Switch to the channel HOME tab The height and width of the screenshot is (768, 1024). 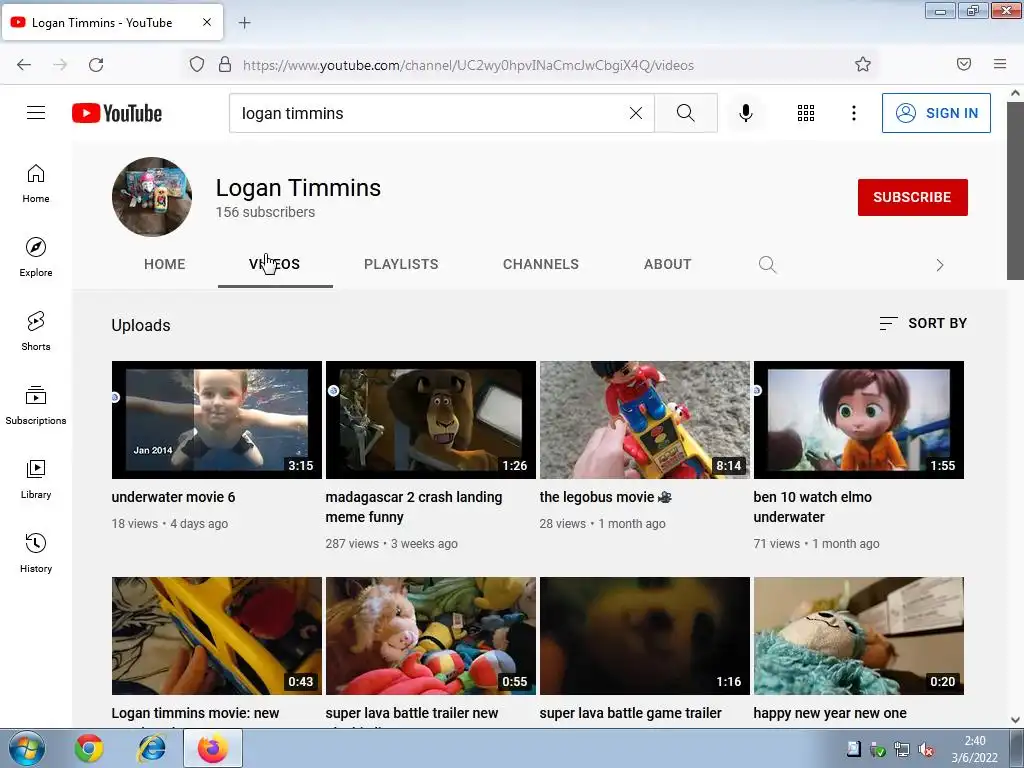[x=165, y=264]
